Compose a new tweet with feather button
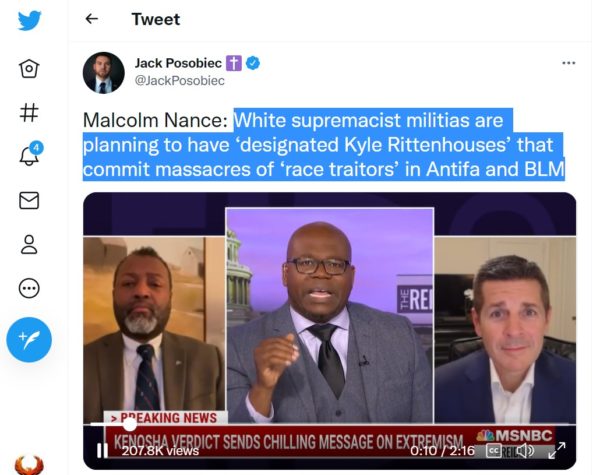The height and width of the screenshot is (475, 600). (29, 340)
